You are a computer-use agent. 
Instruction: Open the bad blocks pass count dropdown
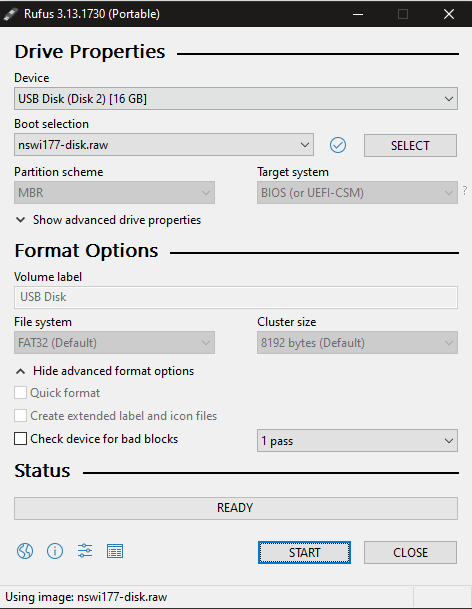coord(357,440)
